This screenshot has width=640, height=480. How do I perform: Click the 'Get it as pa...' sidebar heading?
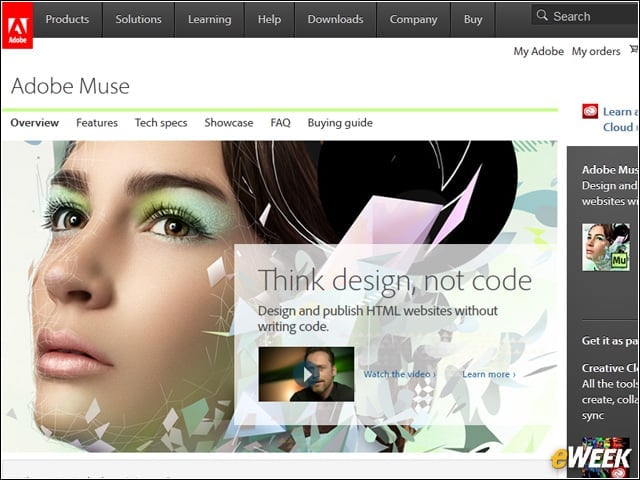point(610,341)
